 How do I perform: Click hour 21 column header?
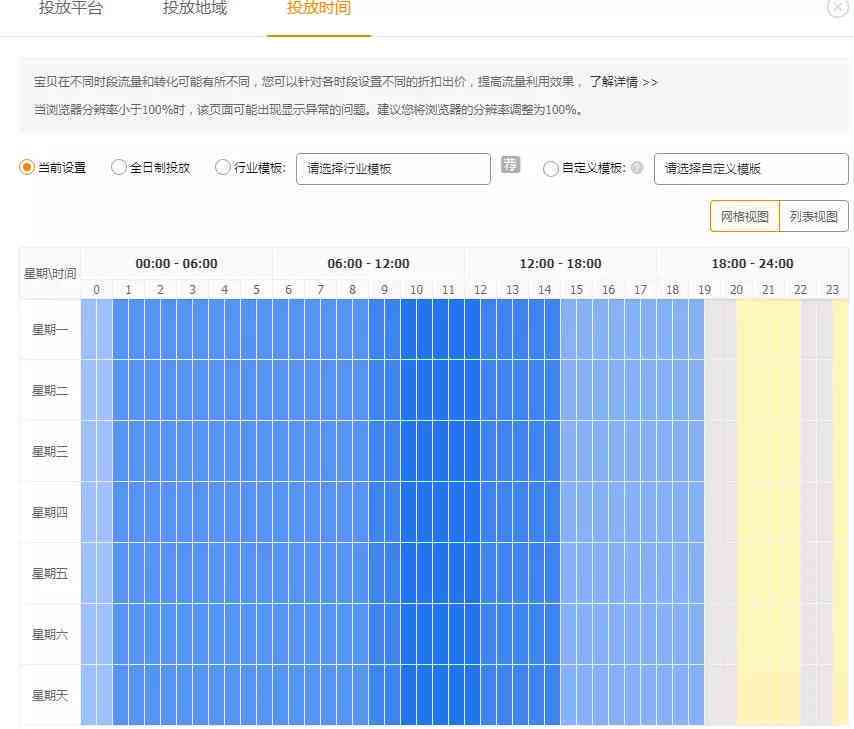coord(768,289)
